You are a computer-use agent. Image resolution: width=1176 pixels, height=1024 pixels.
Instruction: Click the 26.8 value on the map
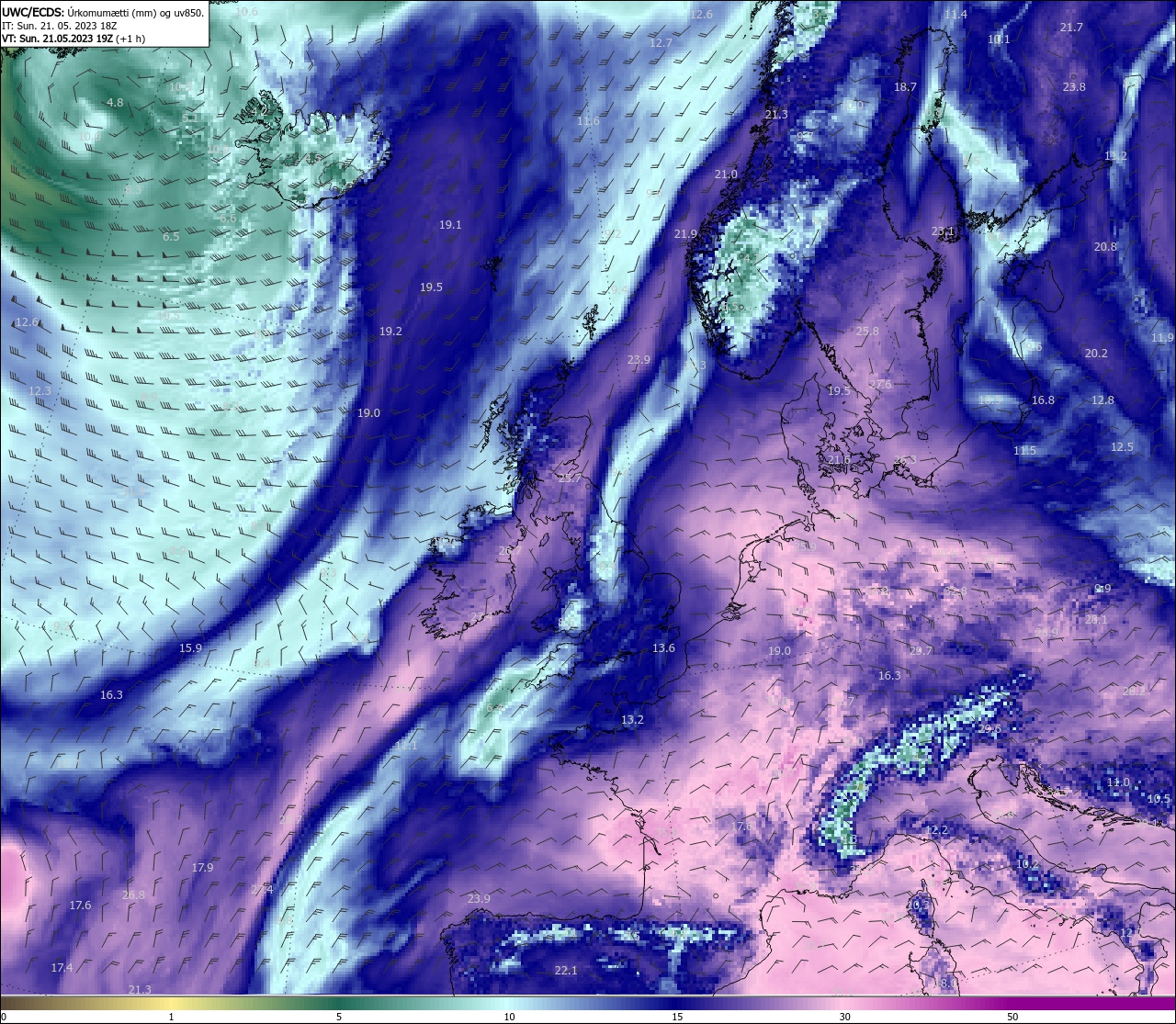(x=133, y=895)
